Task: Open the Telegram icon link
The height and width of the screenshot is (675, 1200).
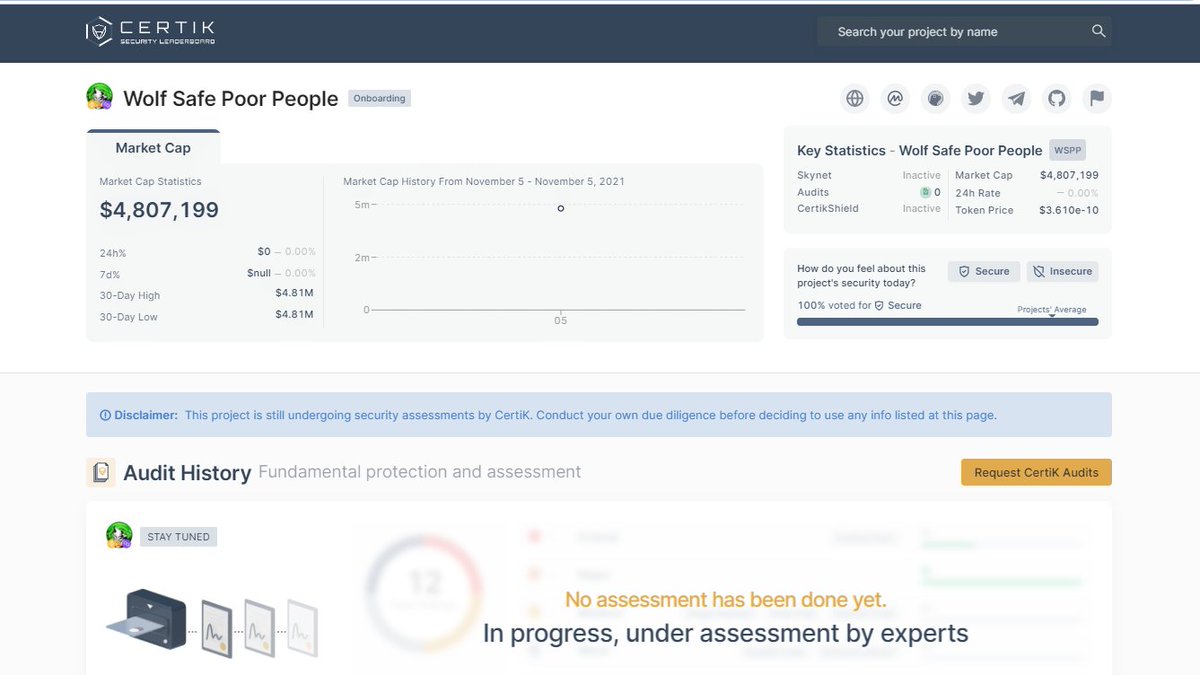Action: pos(1017,98)
